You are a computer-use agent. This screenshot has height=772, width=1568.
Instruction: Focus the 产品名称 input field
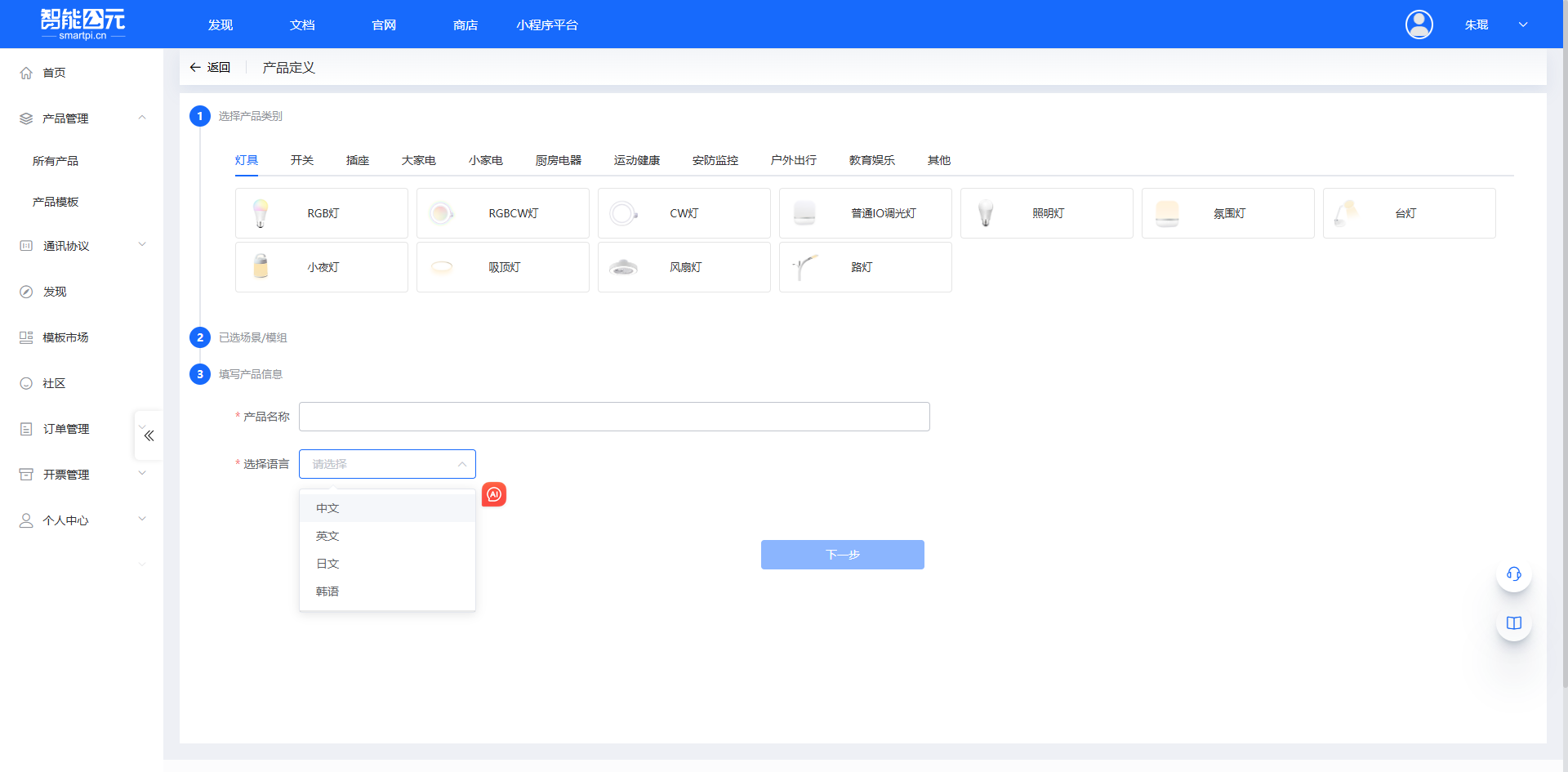(x=614, y=417)
